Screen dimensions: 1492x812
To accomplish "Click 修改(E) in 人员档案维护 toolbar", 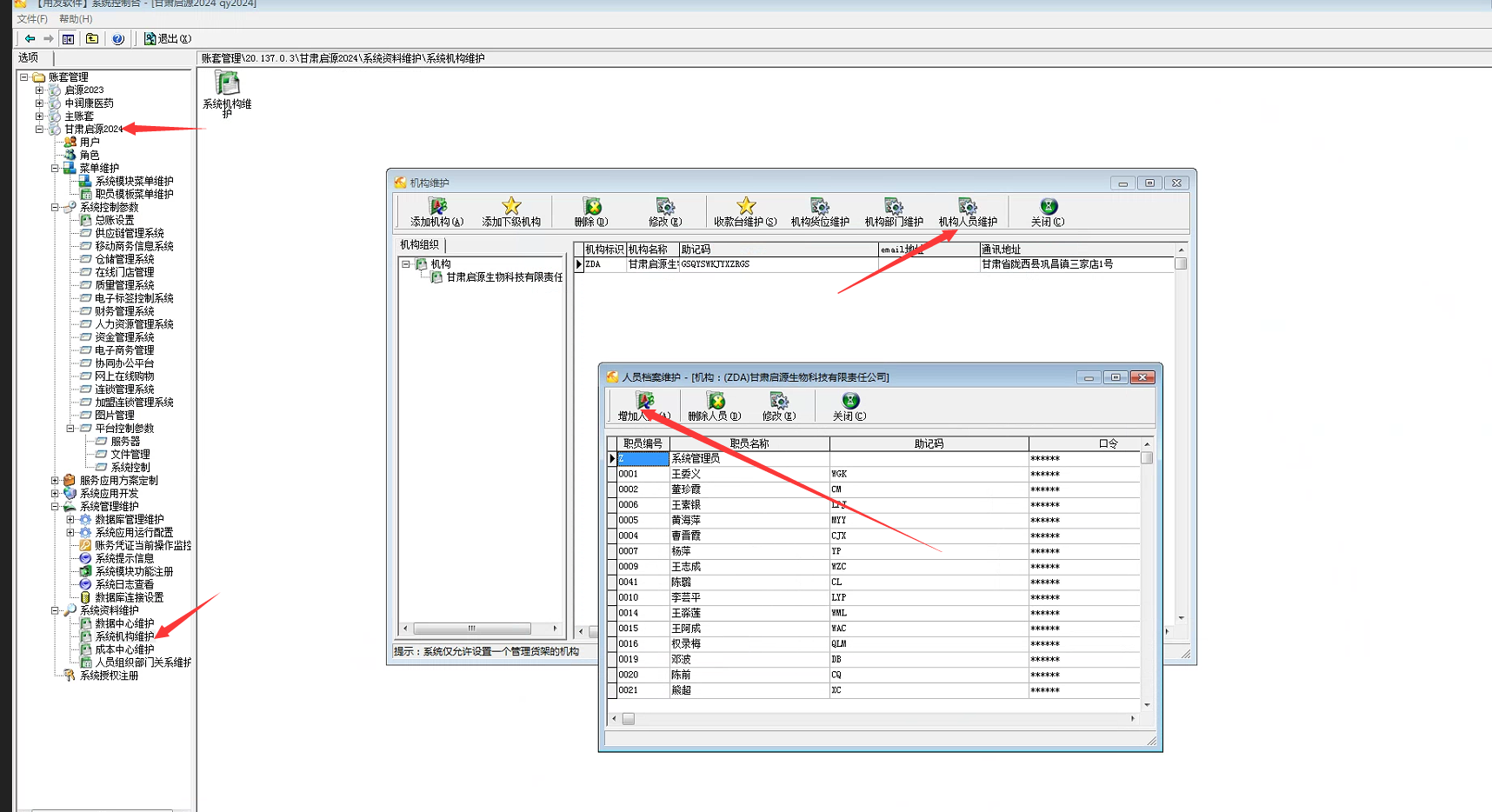I will (x=779, y=406).
